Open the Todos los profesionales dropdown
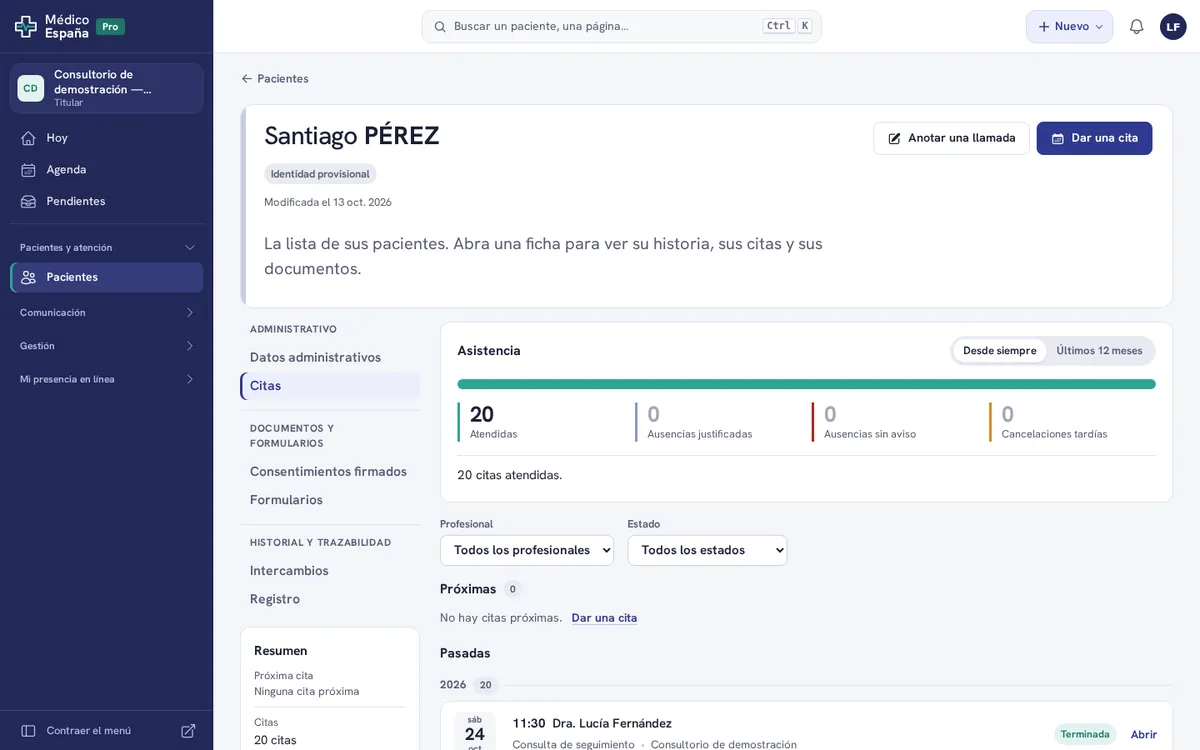This screenshot has width=1200, height=750. click(x=527, y=550)
